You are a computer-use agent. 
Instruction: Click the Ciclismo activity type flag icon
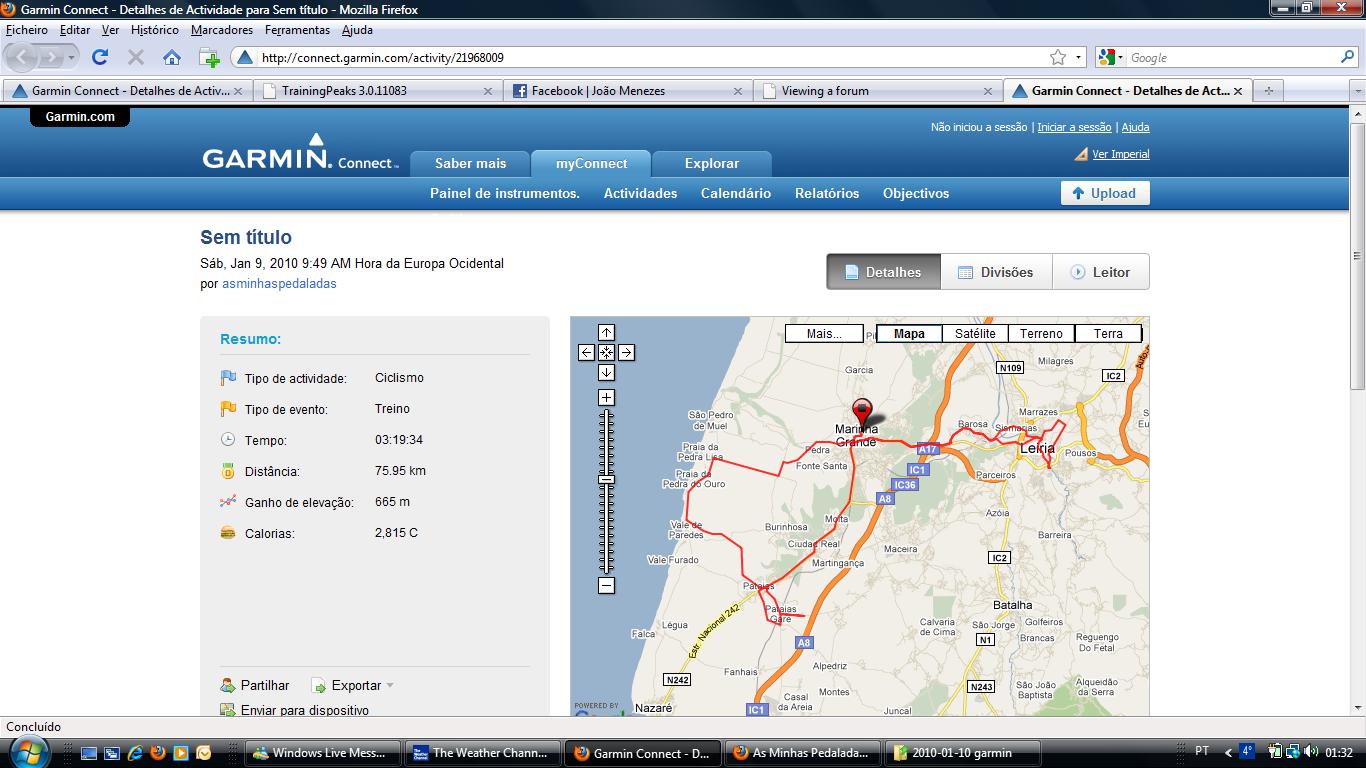point(228,378)
